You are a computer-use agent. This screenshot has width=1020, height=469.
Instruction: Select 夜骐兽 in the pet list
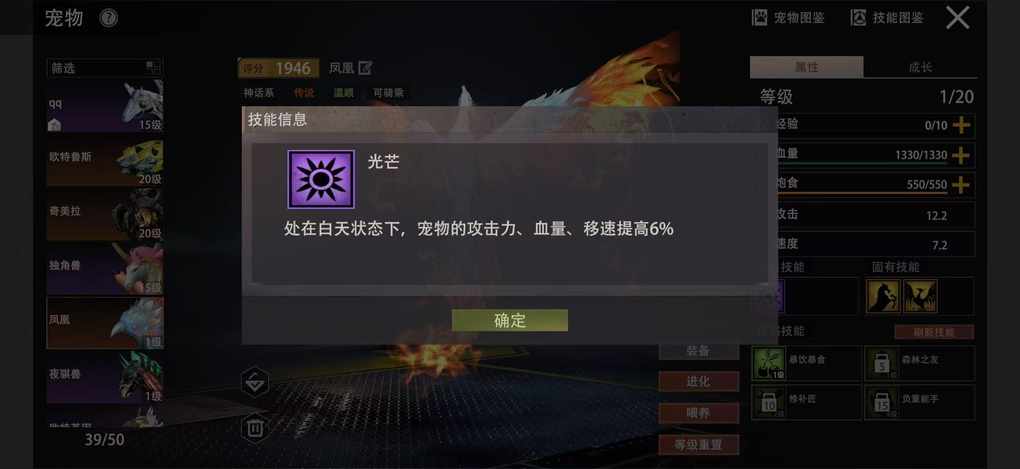point(105,376)
